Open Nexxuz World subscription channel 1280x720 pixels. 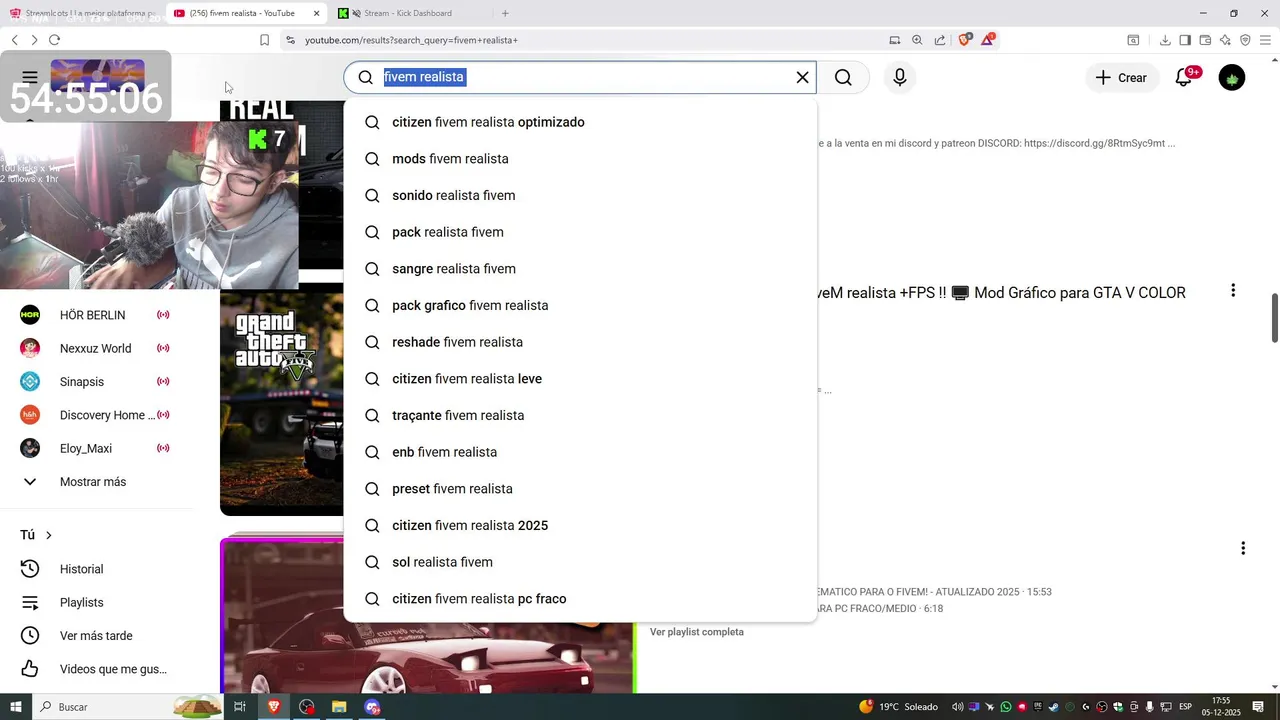point(96,348)
